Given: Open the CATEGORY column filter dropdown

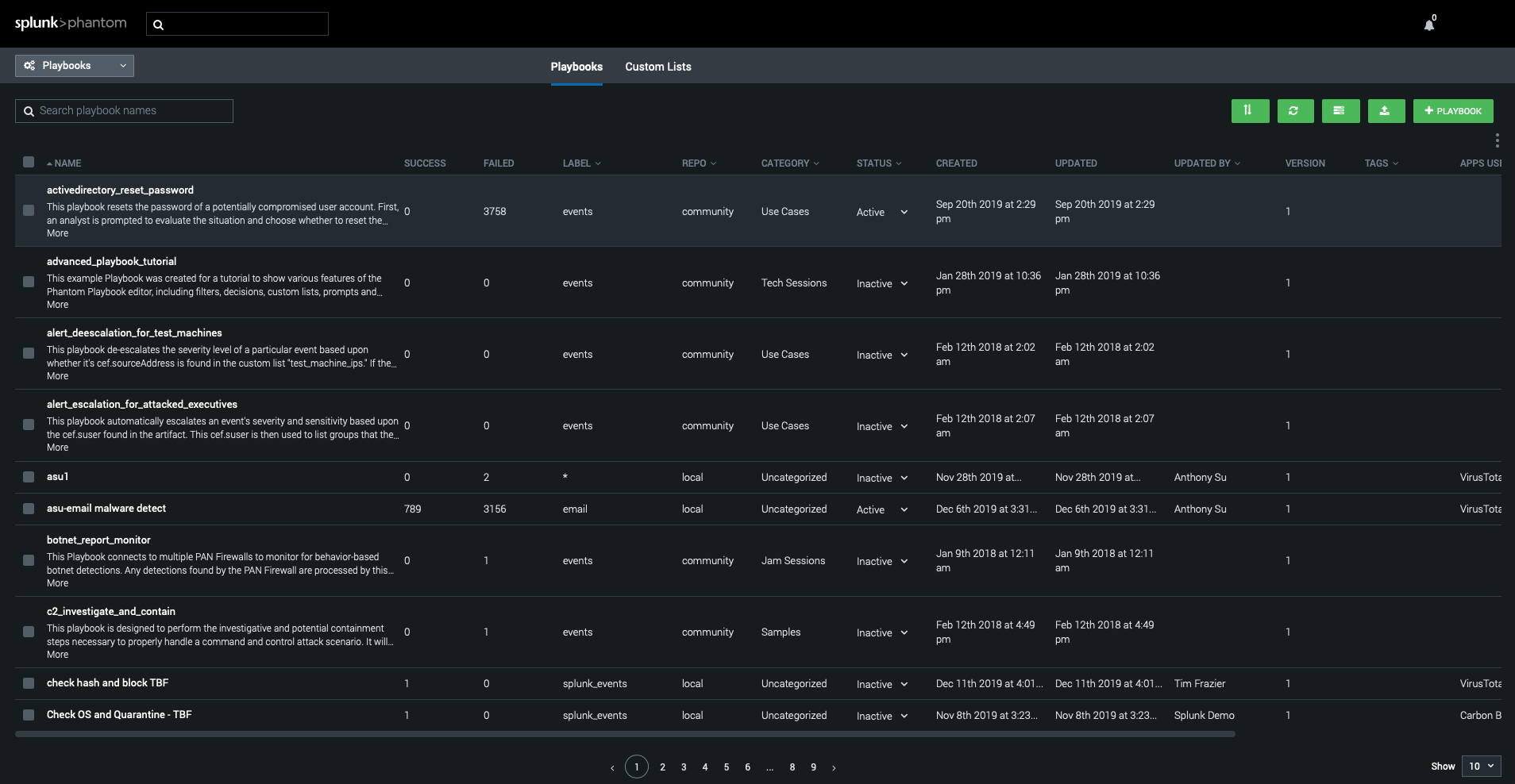Looking at the screenshot, I should coord(790,163).
